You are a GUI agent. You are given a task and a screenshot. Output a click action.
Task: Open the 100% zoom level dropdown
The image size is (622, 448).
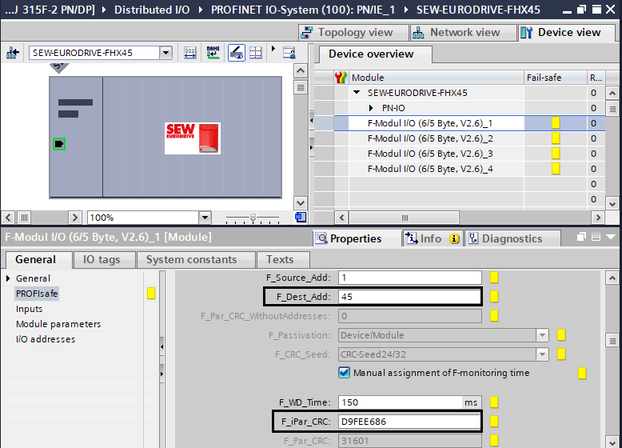click(205, 217)
